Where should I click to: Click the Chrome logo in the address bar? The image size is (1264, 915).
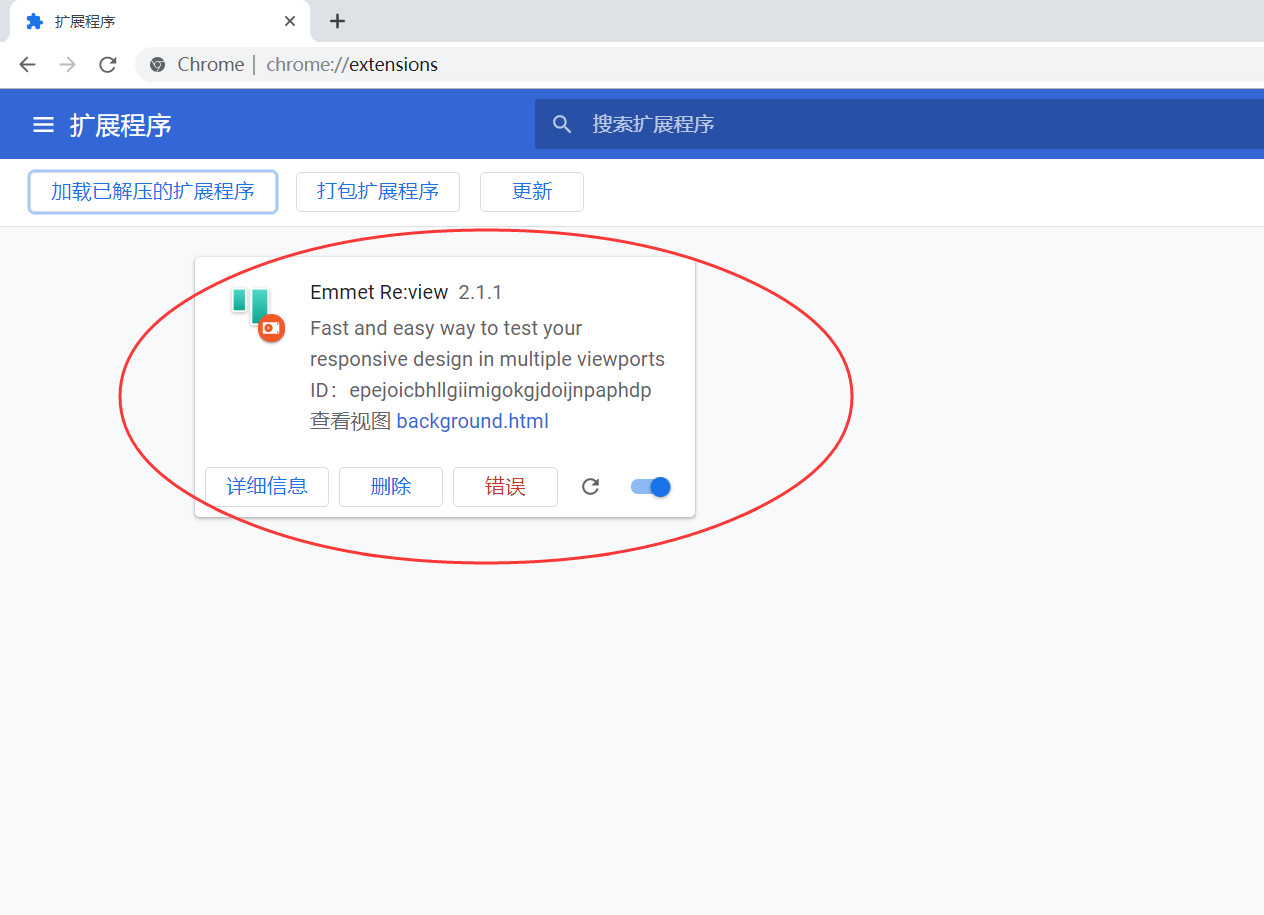click(157, 64)
